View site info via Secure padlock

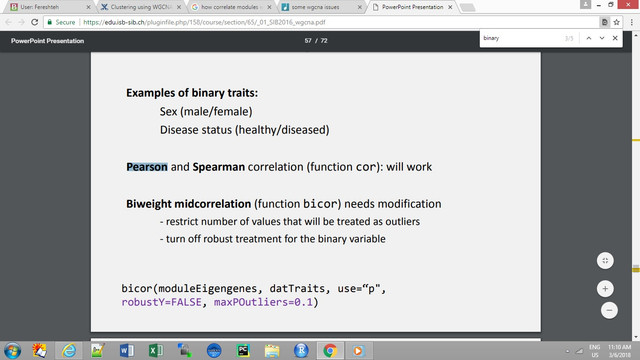[61, 22]
